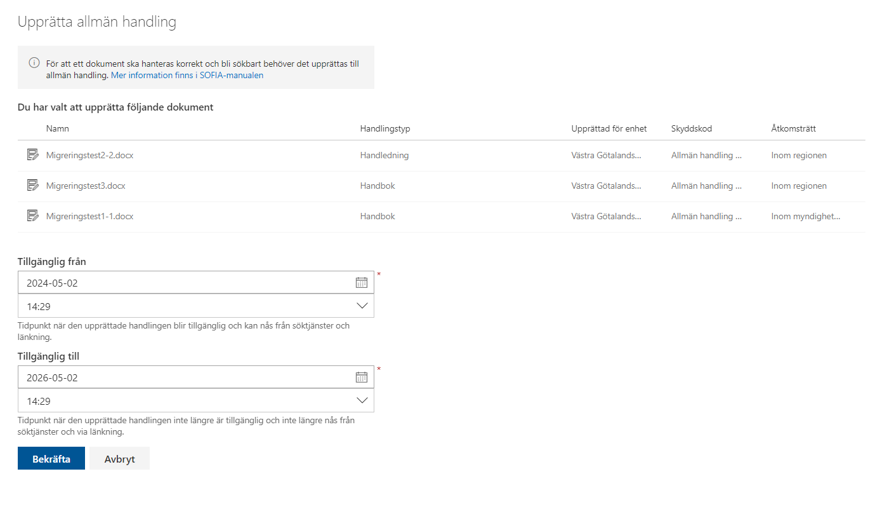Open calendar picker for Tillgänglig från
Viewport: 880px width, 508px height.
coord(361,283)
